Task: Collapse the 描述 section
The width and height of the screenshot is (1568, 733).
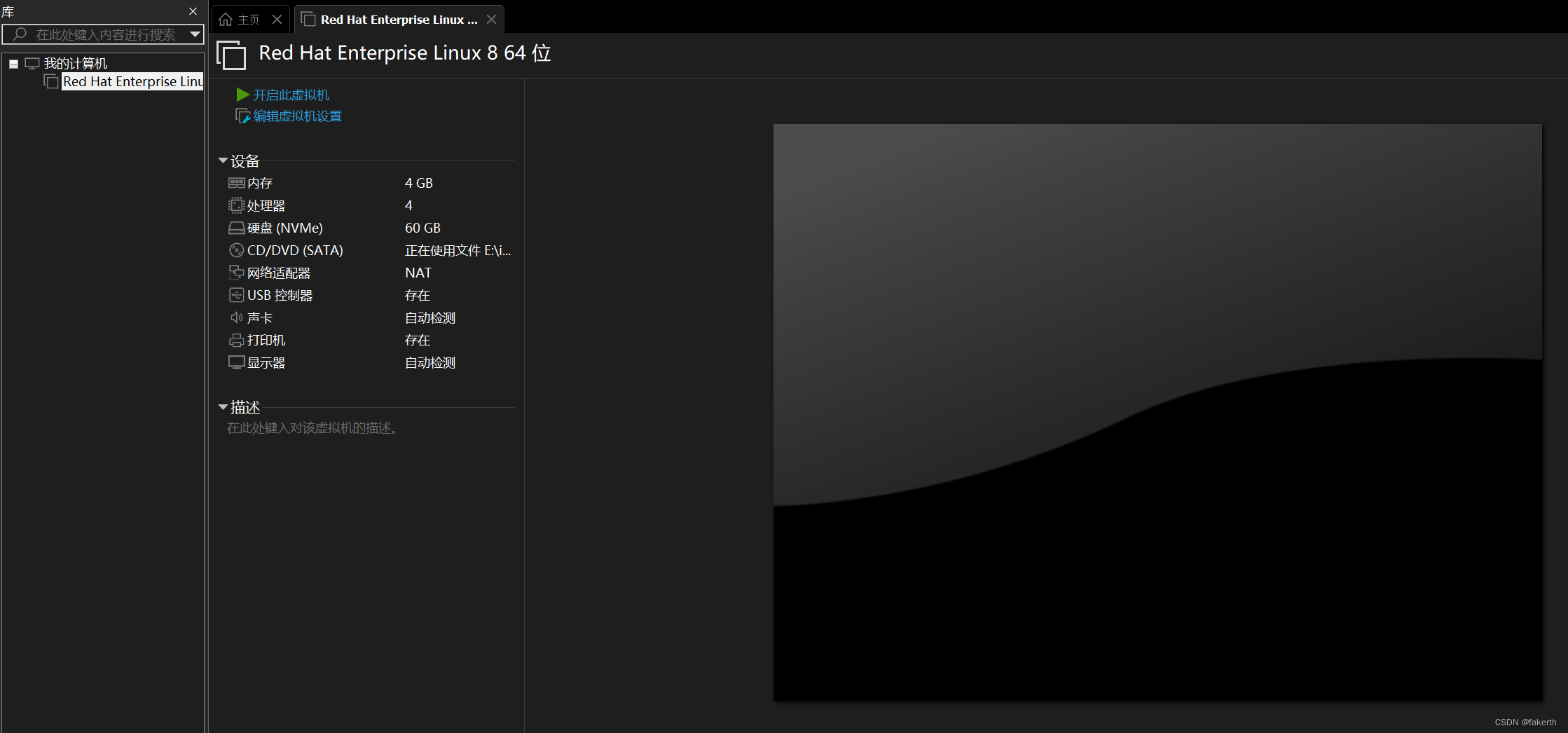Action: click(x=223, y=406)
